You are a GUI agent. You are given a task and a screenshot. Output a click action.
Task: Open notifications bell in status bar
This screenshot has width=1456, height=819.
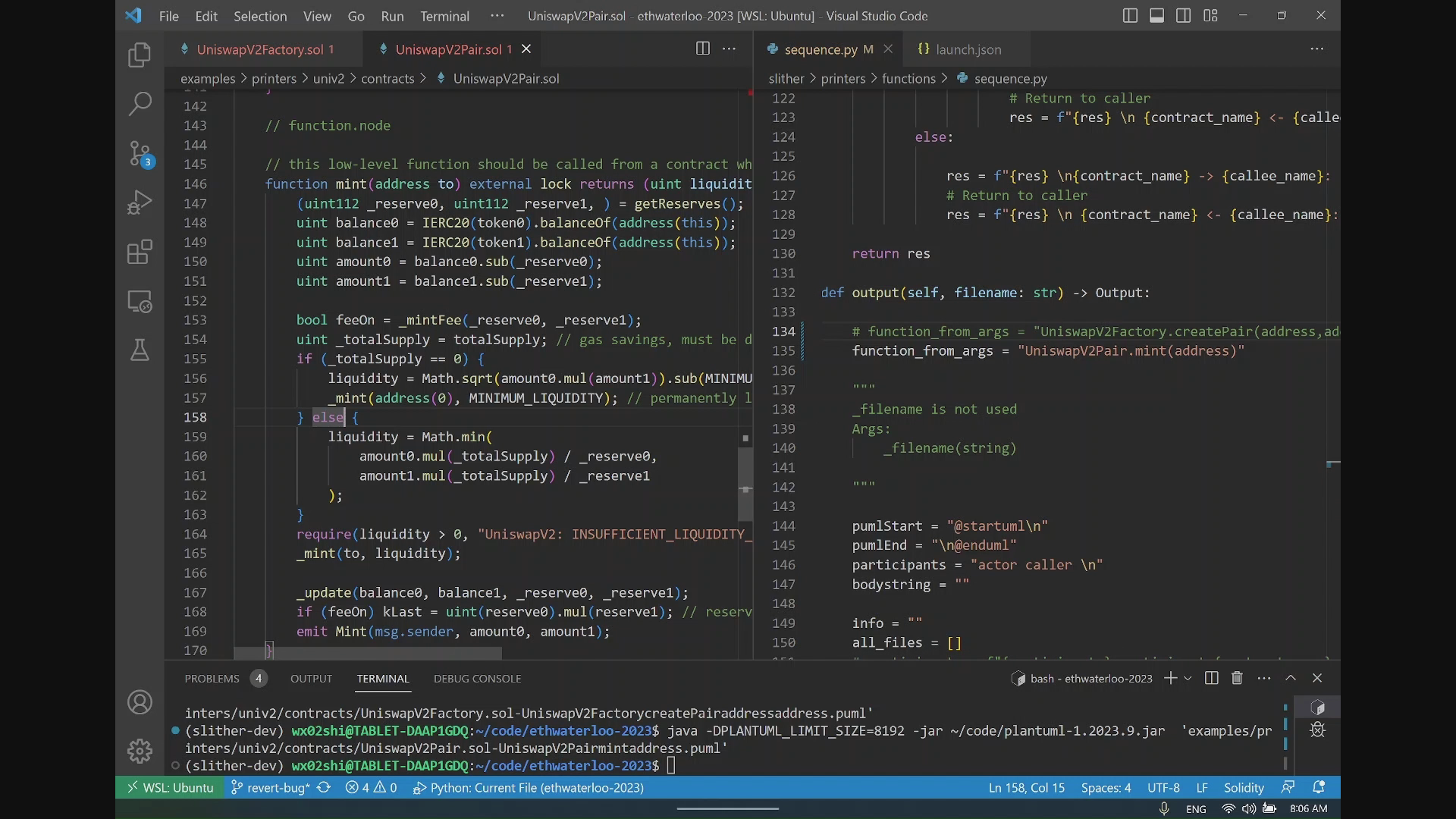click(x=1319, y=788)
